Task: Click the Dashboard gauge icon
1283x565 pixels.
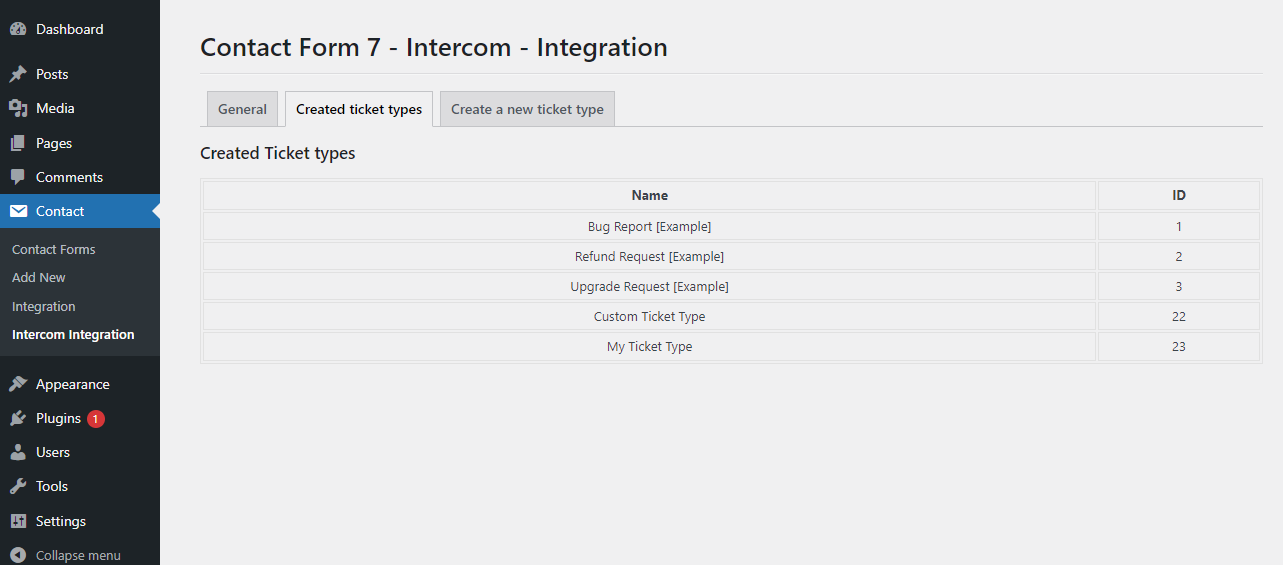Action: coord(18,29)
